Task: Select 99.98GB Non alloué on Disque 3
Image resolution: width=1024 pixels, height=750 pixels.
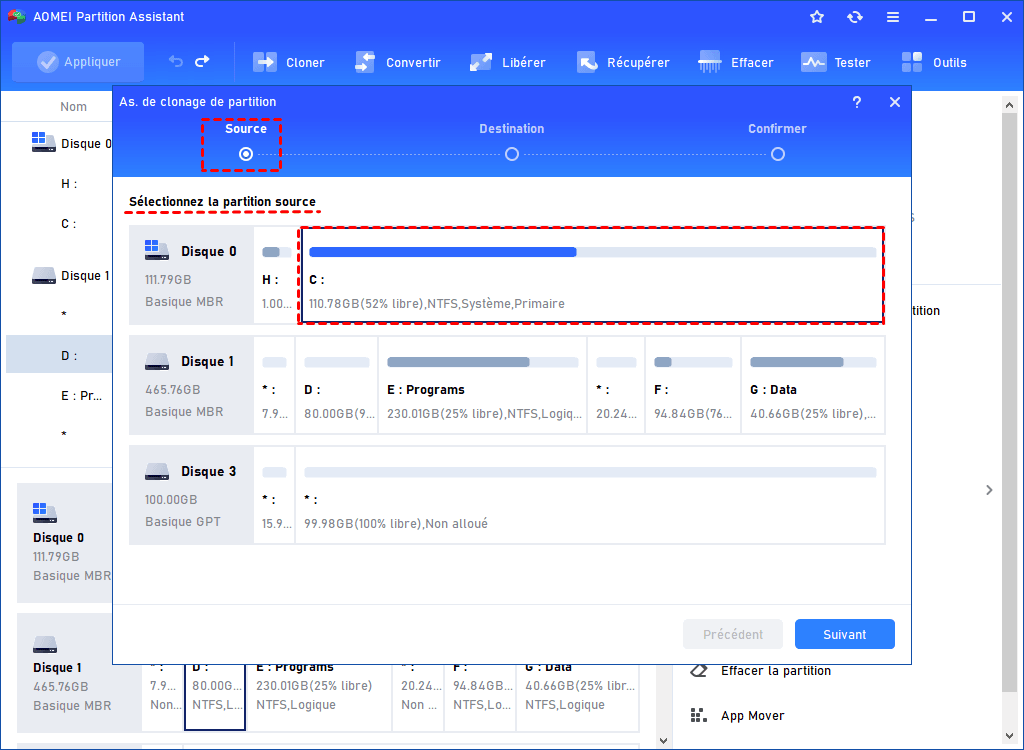Action: (x=590, y=495)
